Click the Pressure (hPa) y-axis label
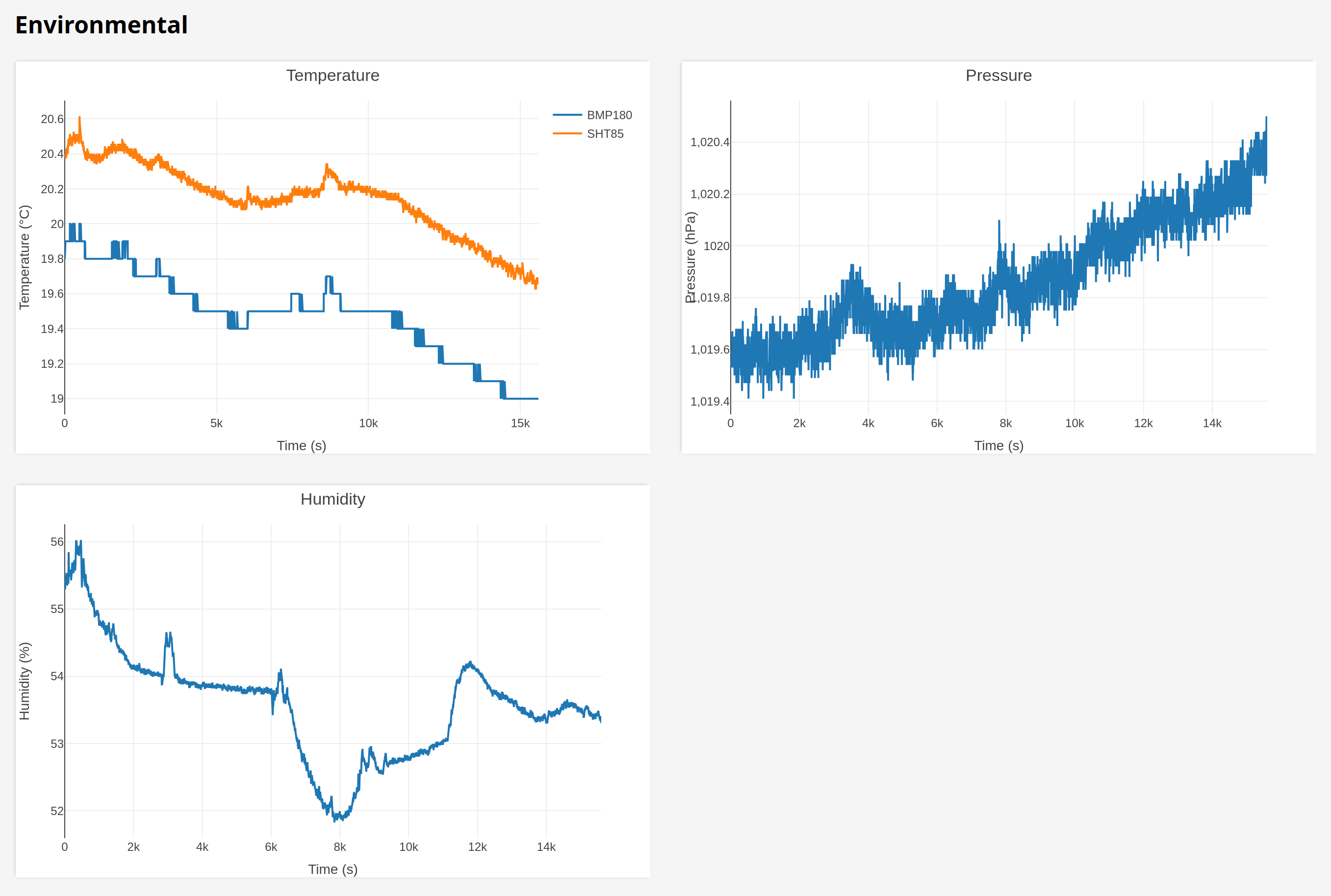1331x896 pixels. [691, 257]
